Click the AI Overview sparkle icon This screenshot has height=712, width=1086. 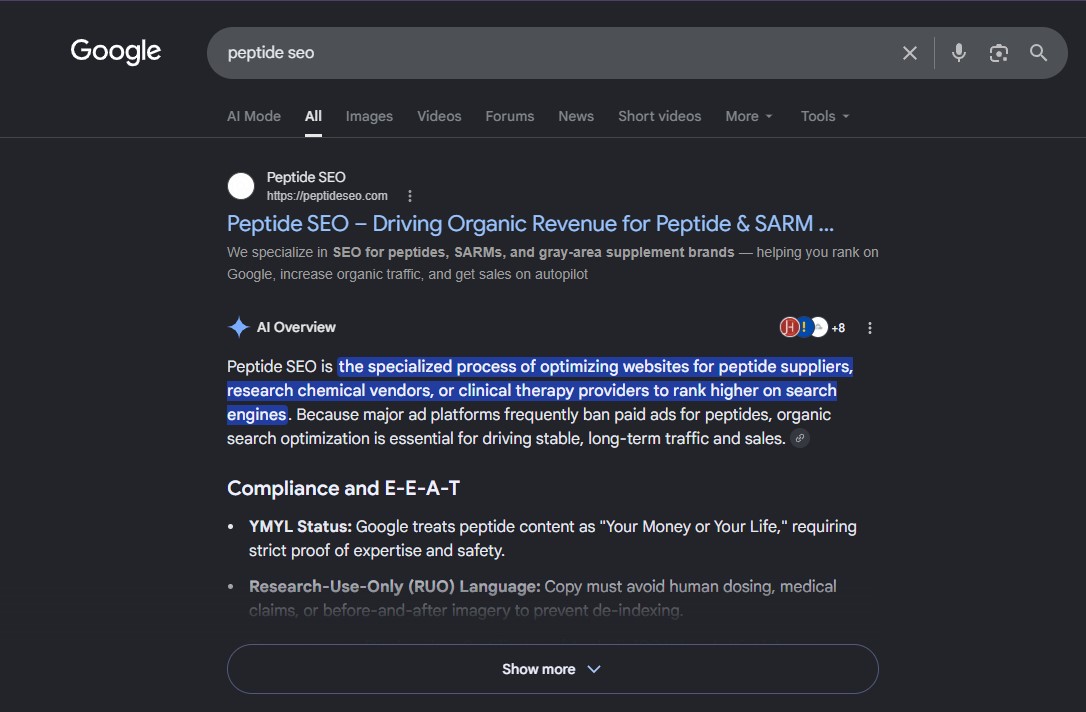[x=238, y=327]
